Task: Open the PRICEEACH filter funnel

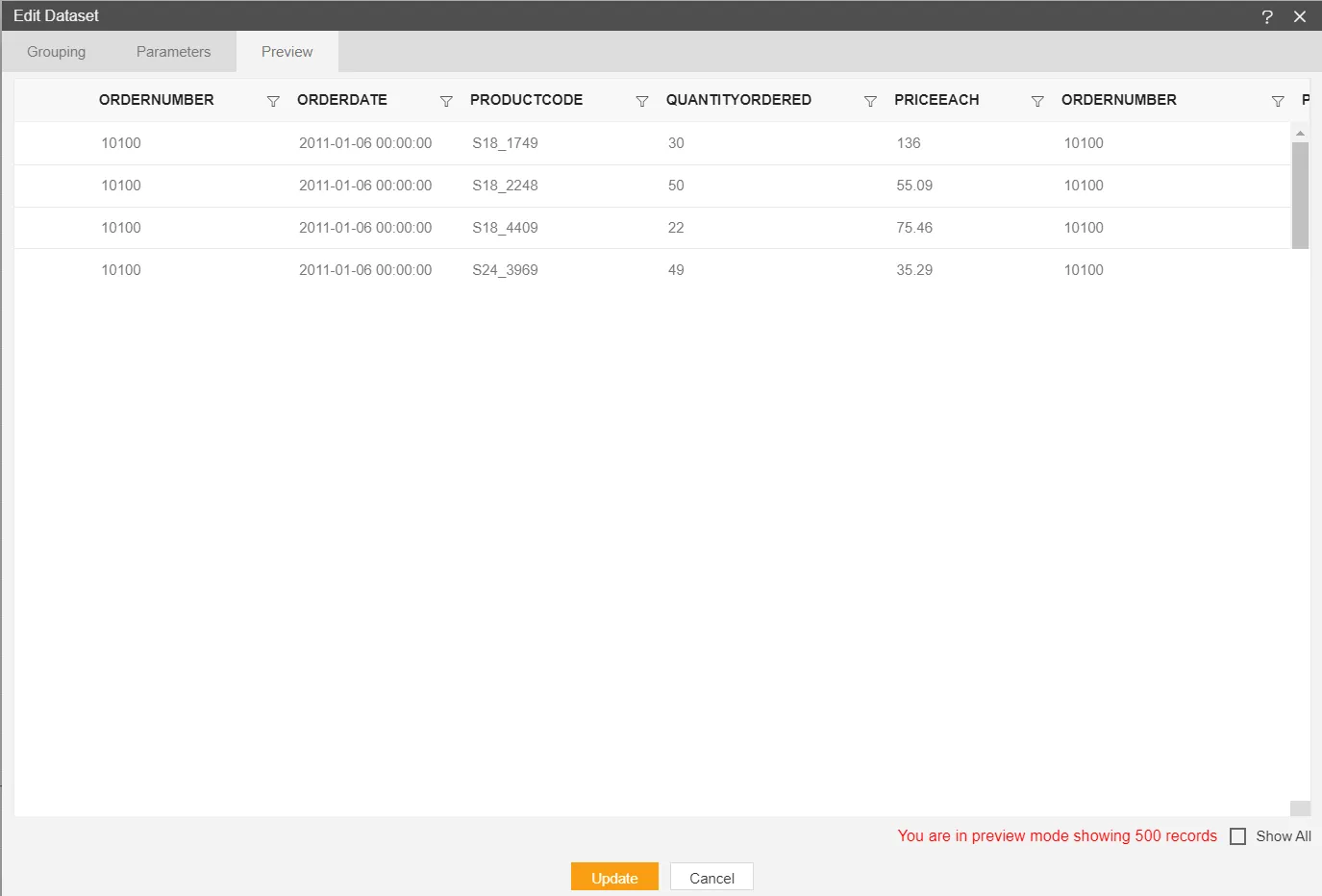Action: pos(1037,101)
